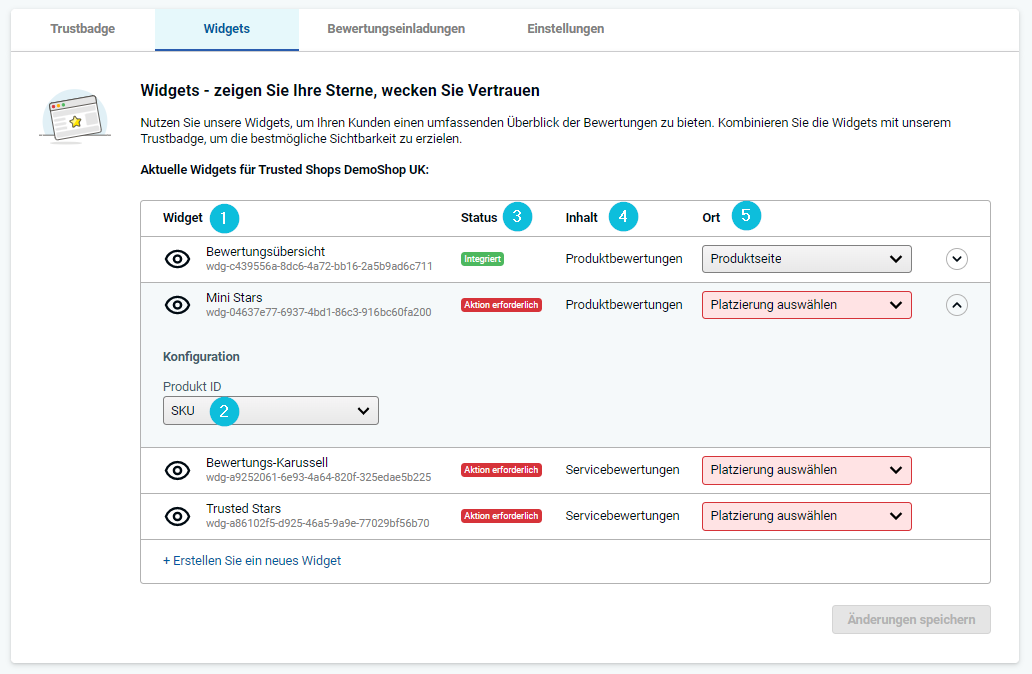Image resolution: width=1032 pixels, height=674 pixels.
Task: Click Mini Stars red Aktion erforderlich badge
Action: click(501, 305)
